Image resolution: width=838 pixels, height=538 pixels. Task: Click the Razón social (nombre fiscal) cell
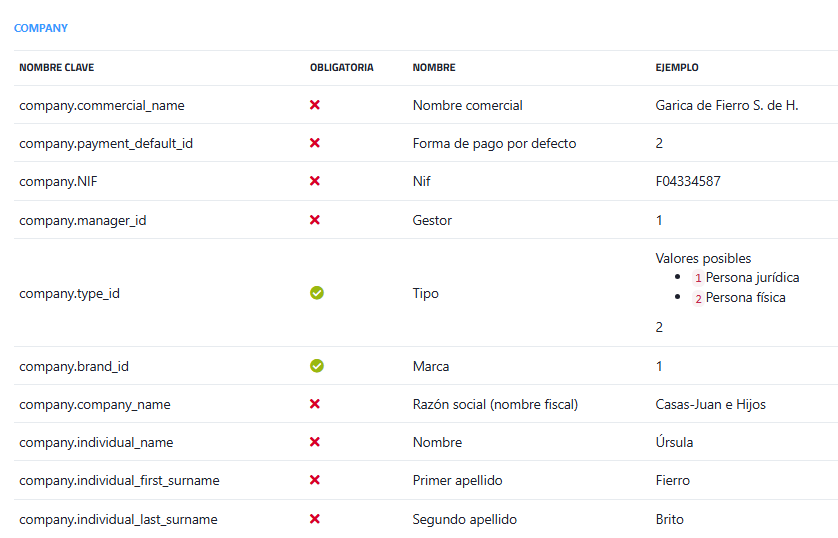click(x=495, y=404)
